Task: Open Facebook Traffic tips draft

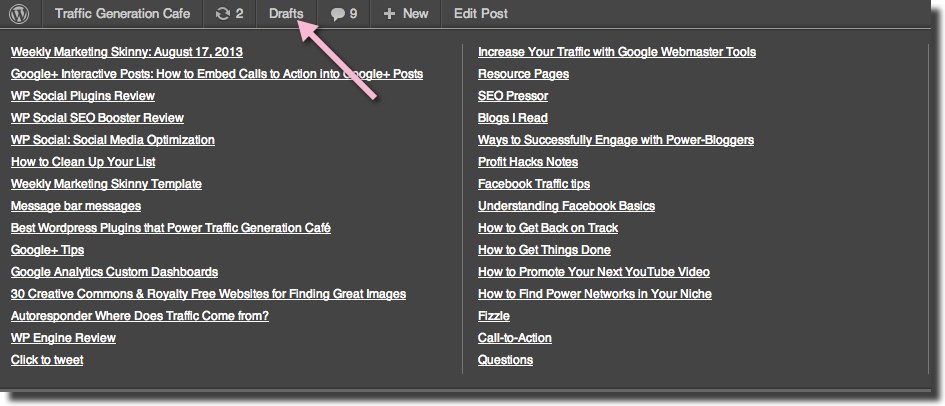Action: coord(534,184)
